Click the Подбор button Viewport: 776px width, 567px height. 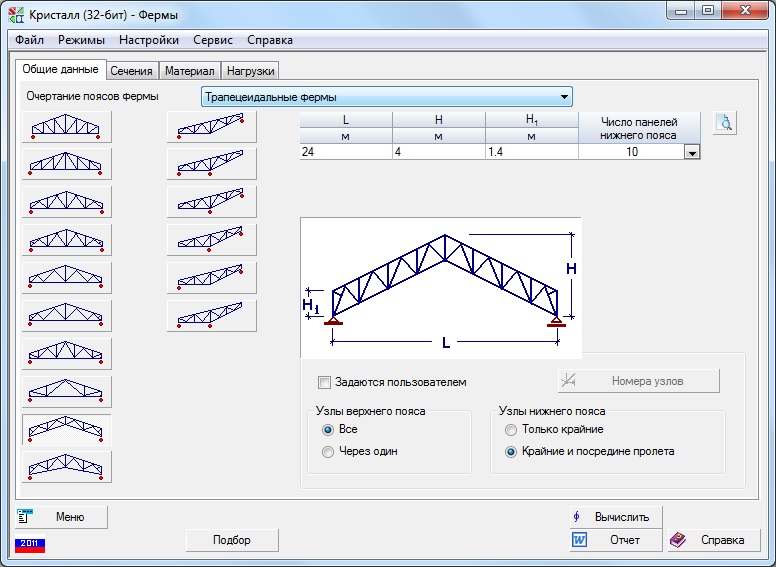(x=232, y=540)
